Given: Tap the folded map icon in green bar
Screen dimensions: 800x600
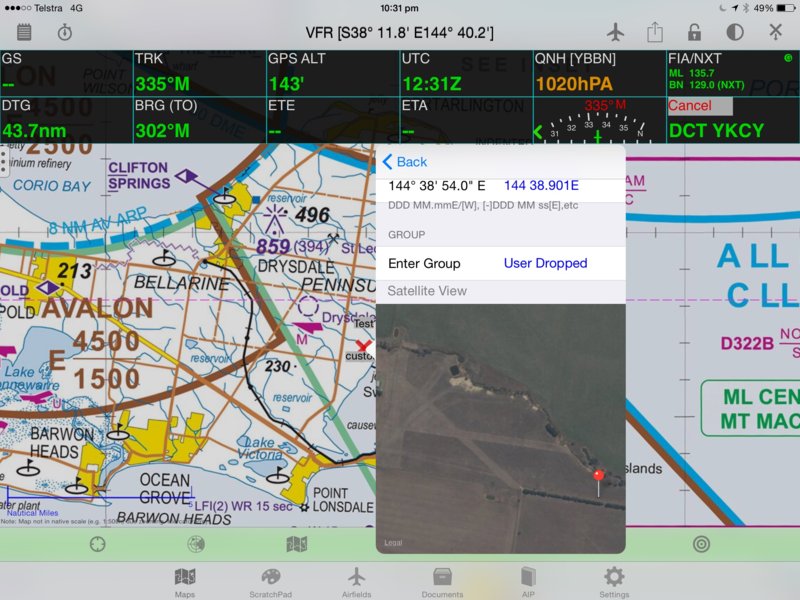Looking at the screenshot, I should [x=296, y=544].
